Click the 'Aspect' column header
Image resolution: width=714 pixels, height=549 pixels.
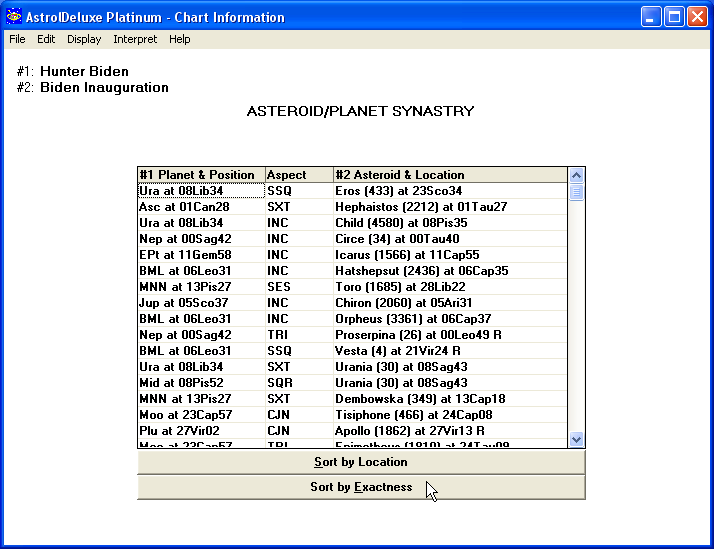click(299, 175)
